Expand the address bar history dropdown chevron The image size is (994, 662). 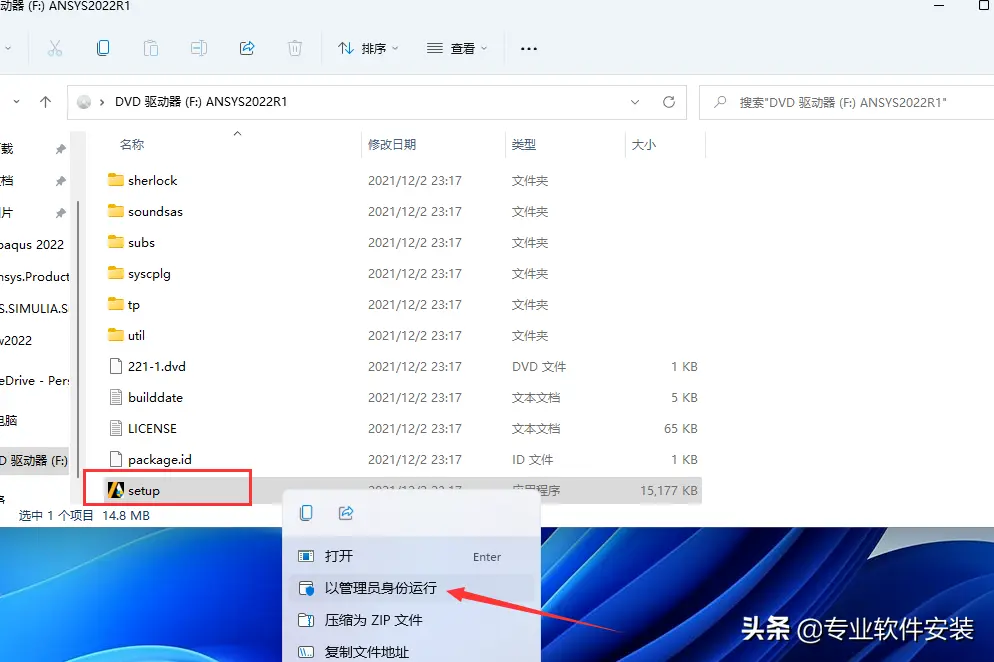pos(635,102)
